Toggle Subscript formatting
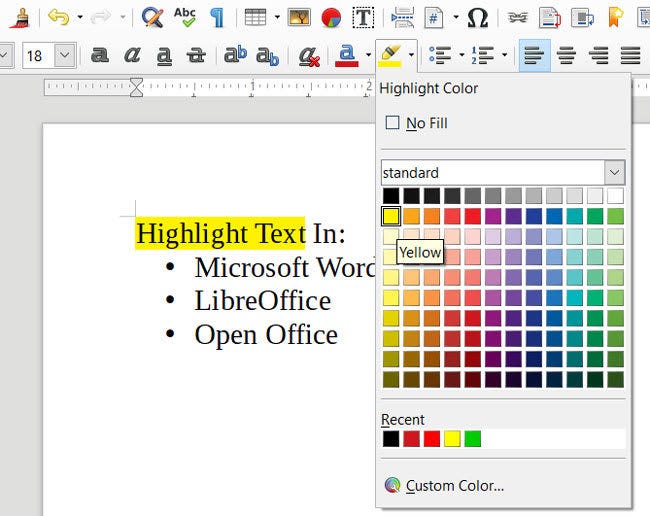 coord(267,56)
